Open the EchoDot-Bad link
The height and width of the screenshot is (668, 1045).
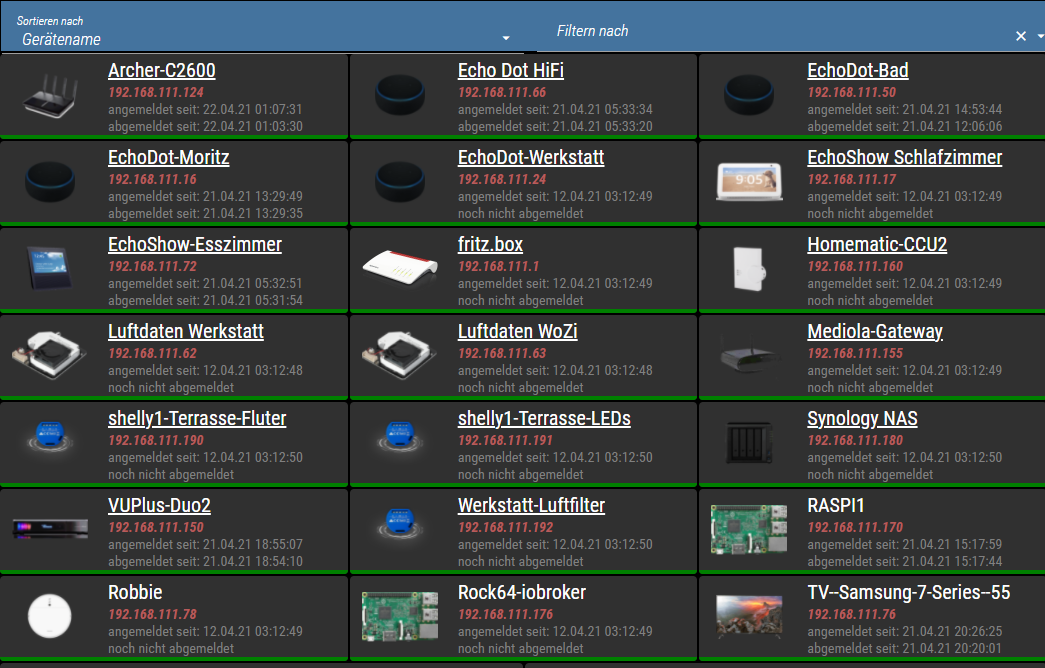[x=858, y=71]
